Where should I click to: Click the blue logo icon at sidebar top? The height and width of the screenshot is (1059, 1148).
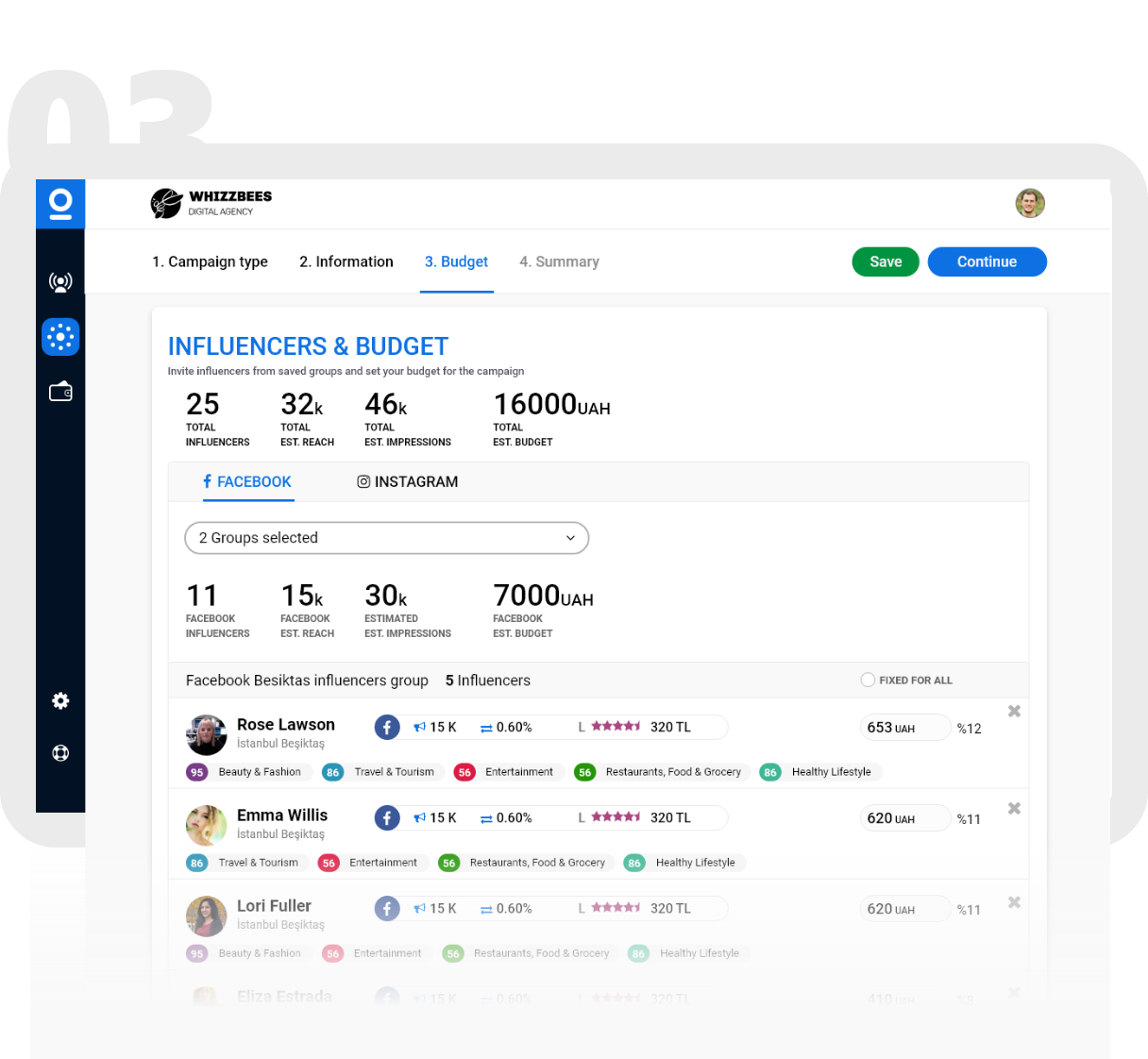pyautogui.click(x=60, y=204)
